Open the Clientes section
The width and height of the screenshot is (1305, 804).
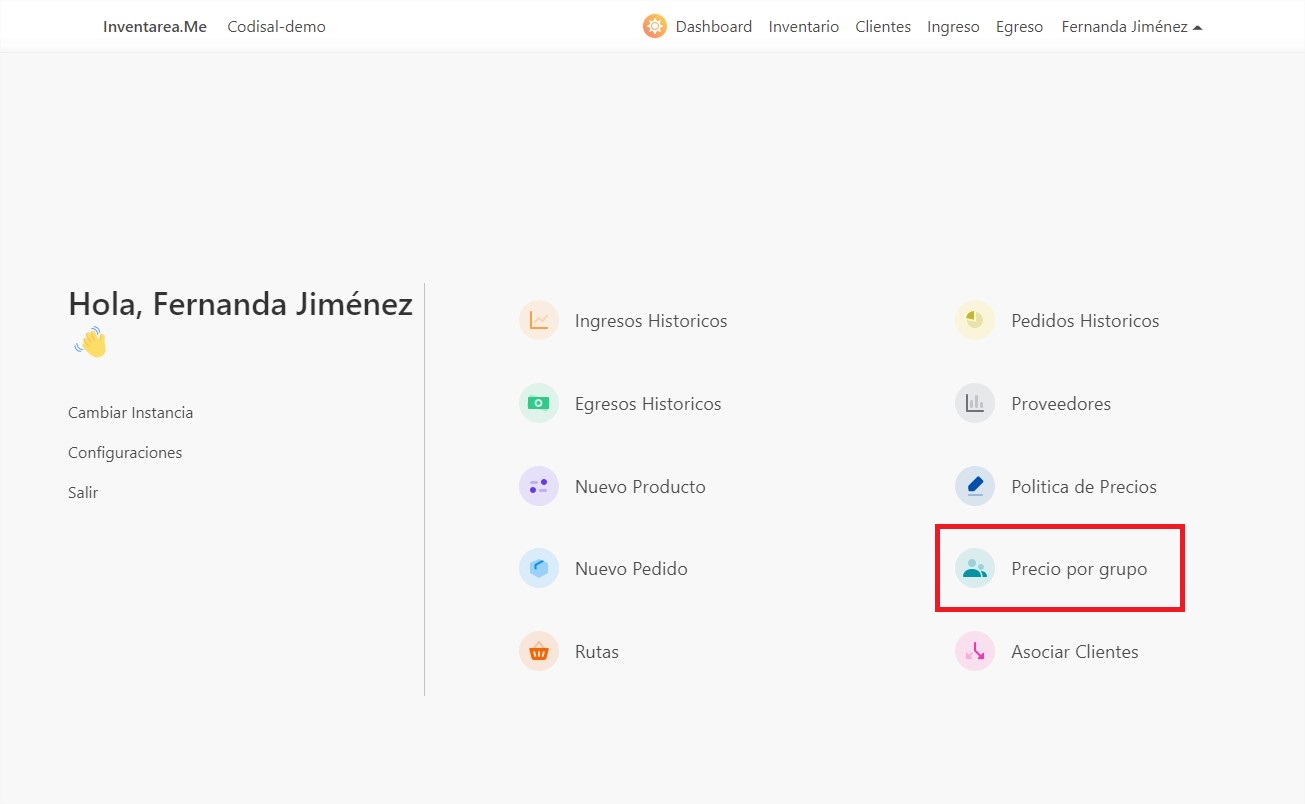coord(882,26)
